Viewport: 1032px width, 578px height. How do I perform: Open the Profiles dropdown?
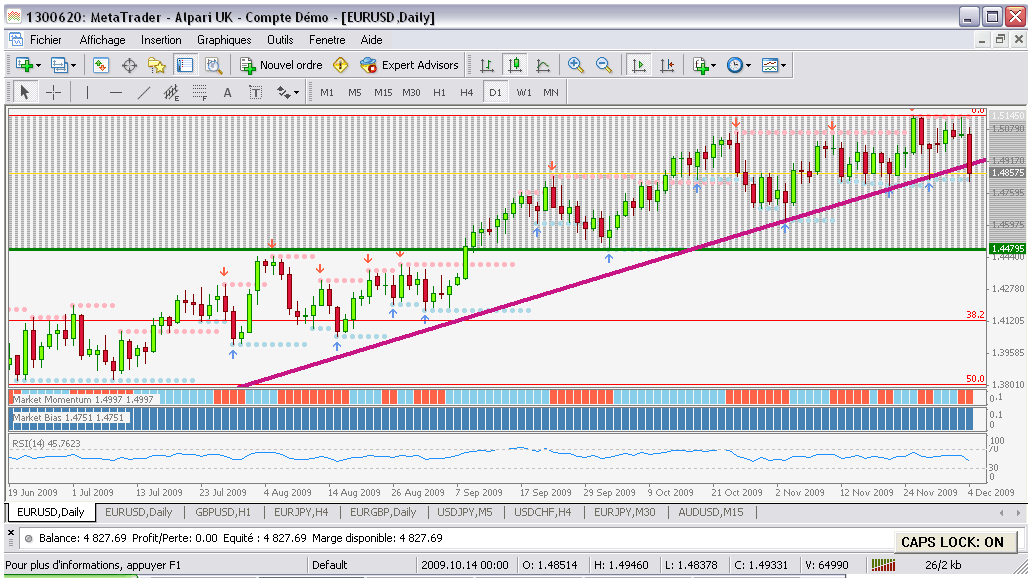(63, 65)
